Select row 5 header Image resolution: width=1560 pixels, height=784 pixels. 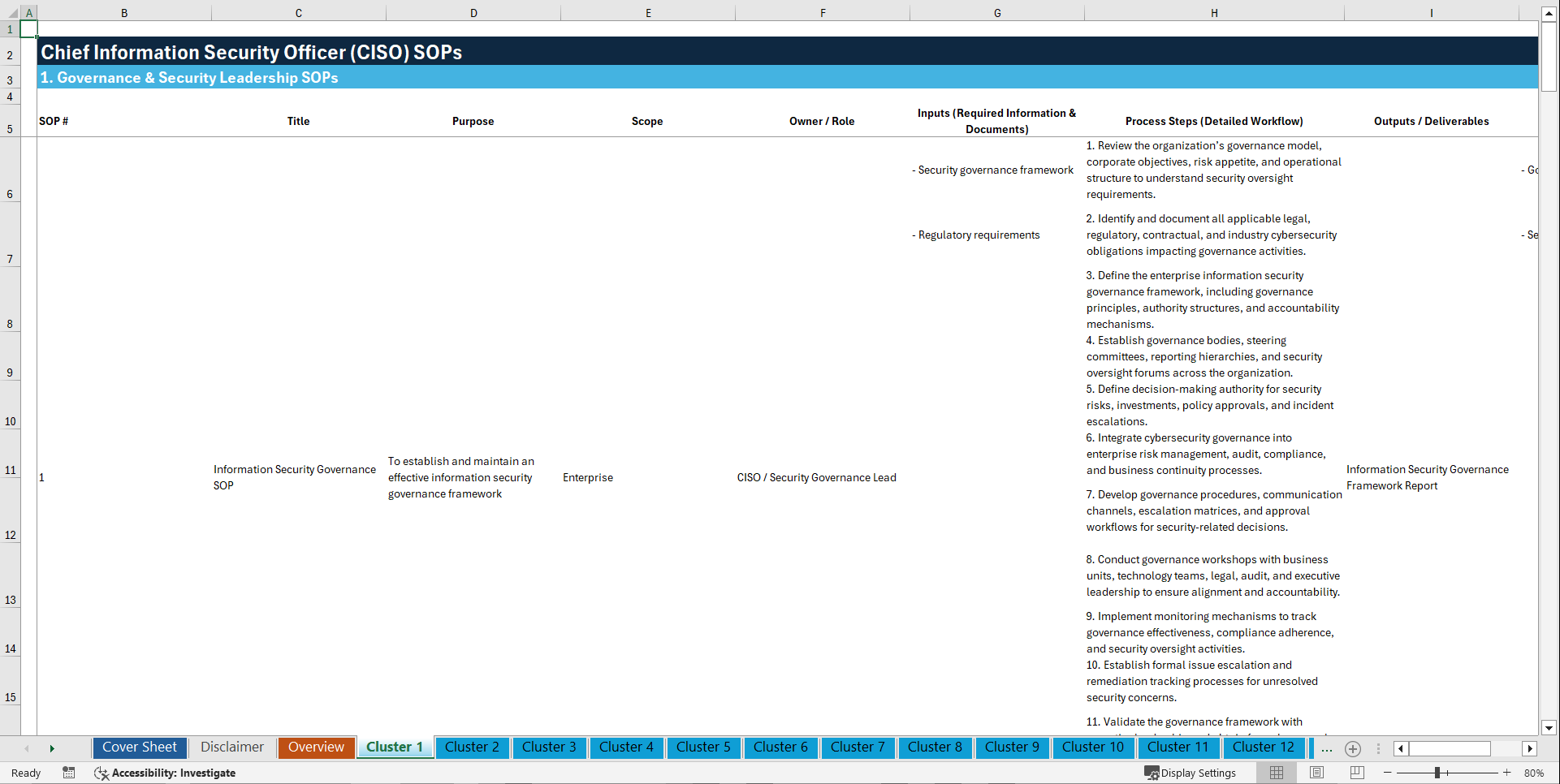(x=10, y=121)
